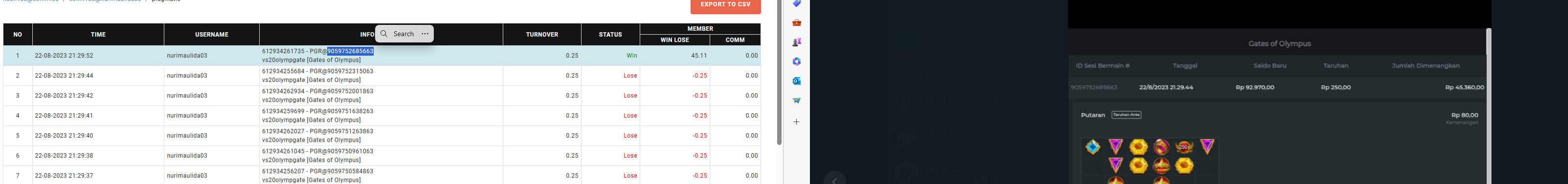This screenshot has width=1568, height=184.
Task: Open the Drop paper plane sidebar icon
Action: tap(796, 100)
